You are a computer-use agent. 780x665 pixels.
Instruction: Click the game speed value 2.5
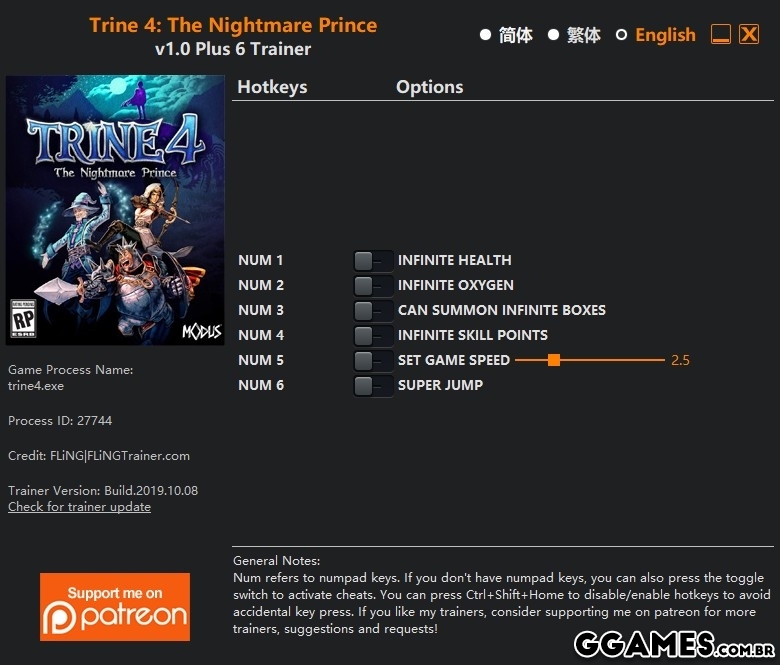[680, 360]
